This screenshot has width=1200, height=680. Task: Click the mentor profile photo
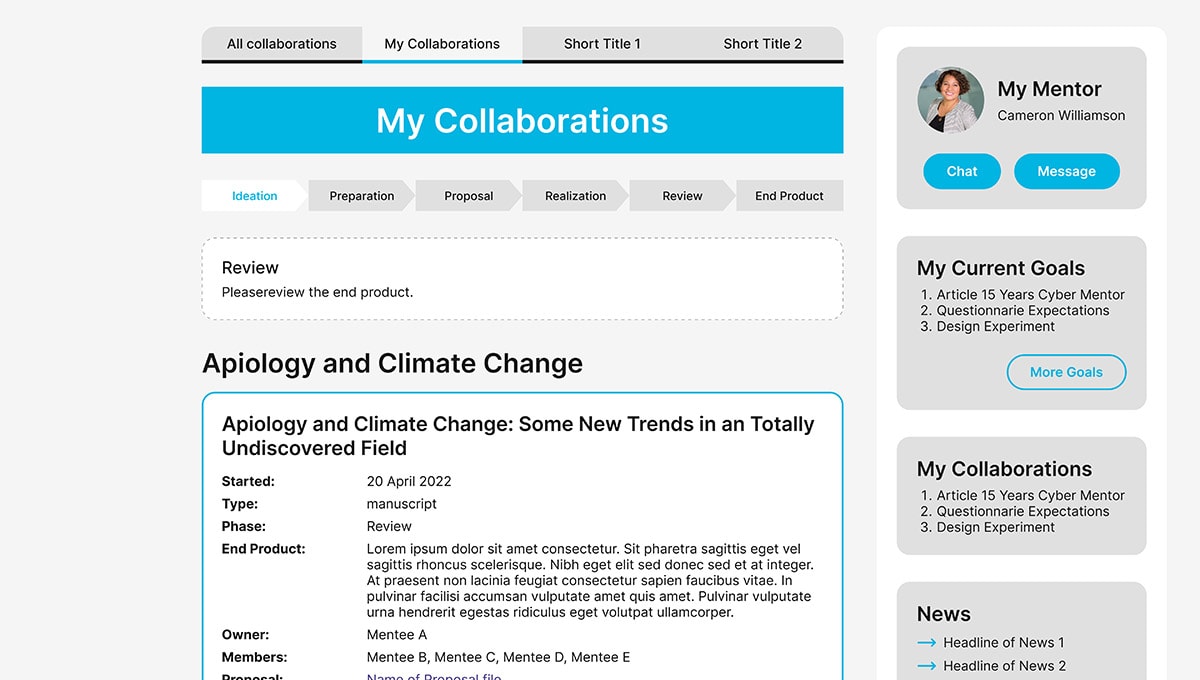coord(951,100)
